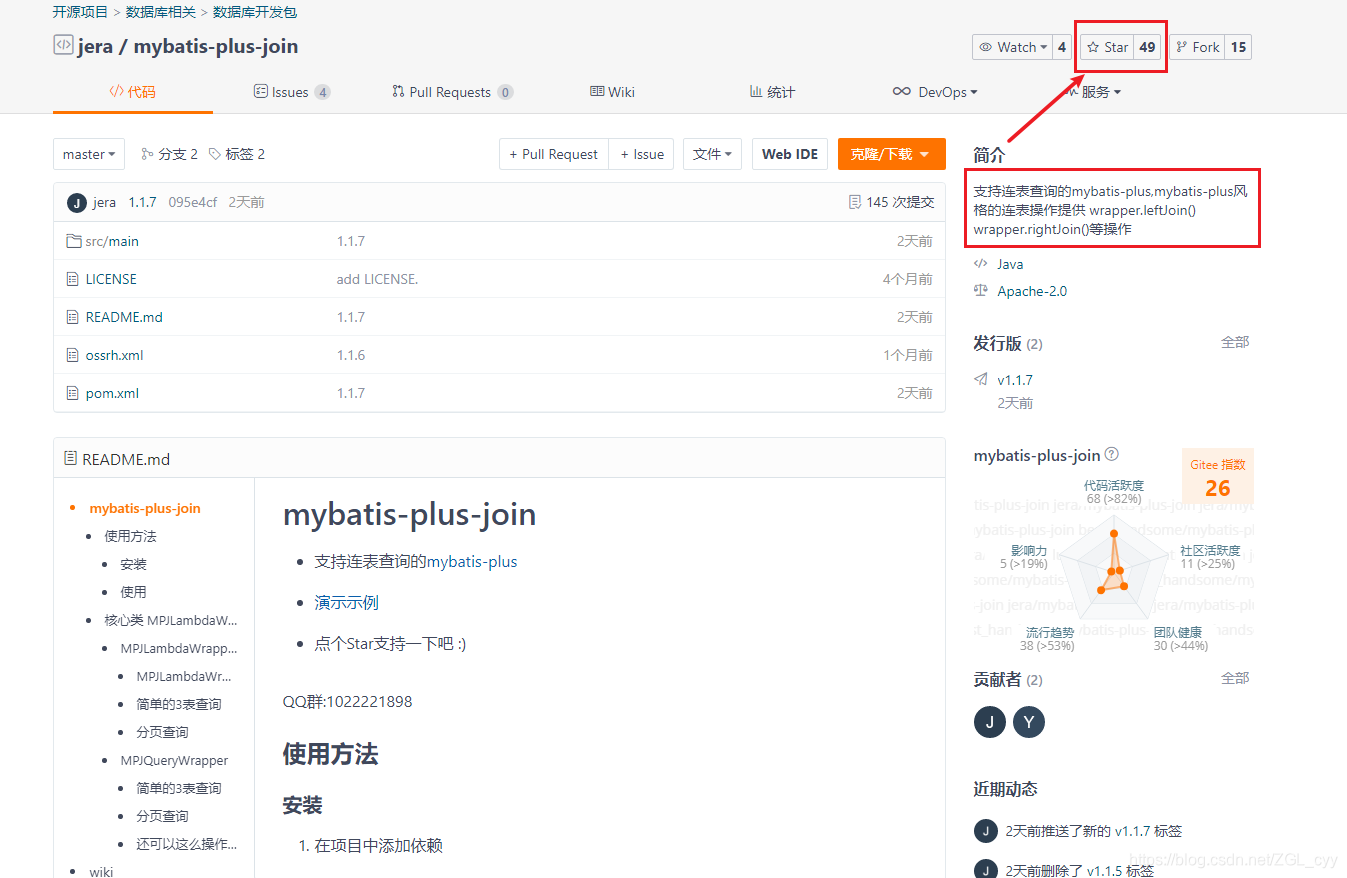
Task: Click the src/main folder icon
Action: pos(72,241)
